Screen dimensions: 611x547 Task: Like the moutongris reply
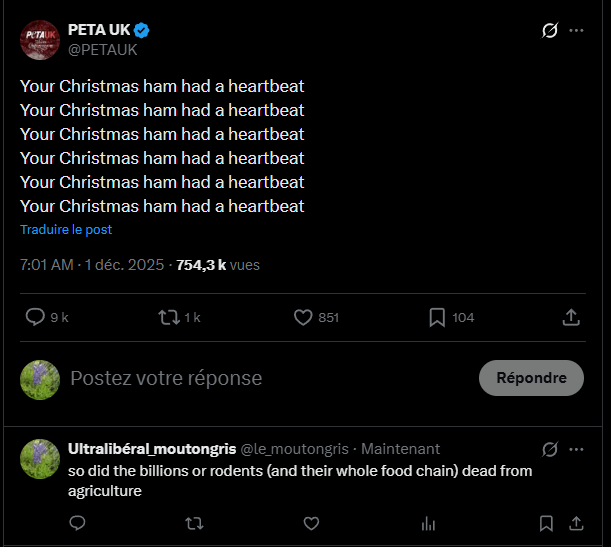coord(311,523)
